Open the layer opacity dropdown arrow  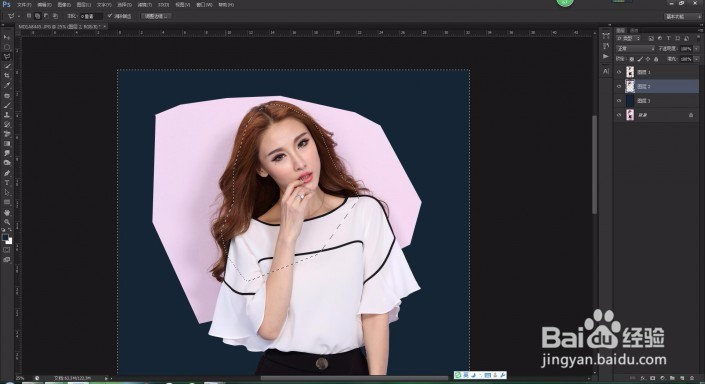coord(696,49)
